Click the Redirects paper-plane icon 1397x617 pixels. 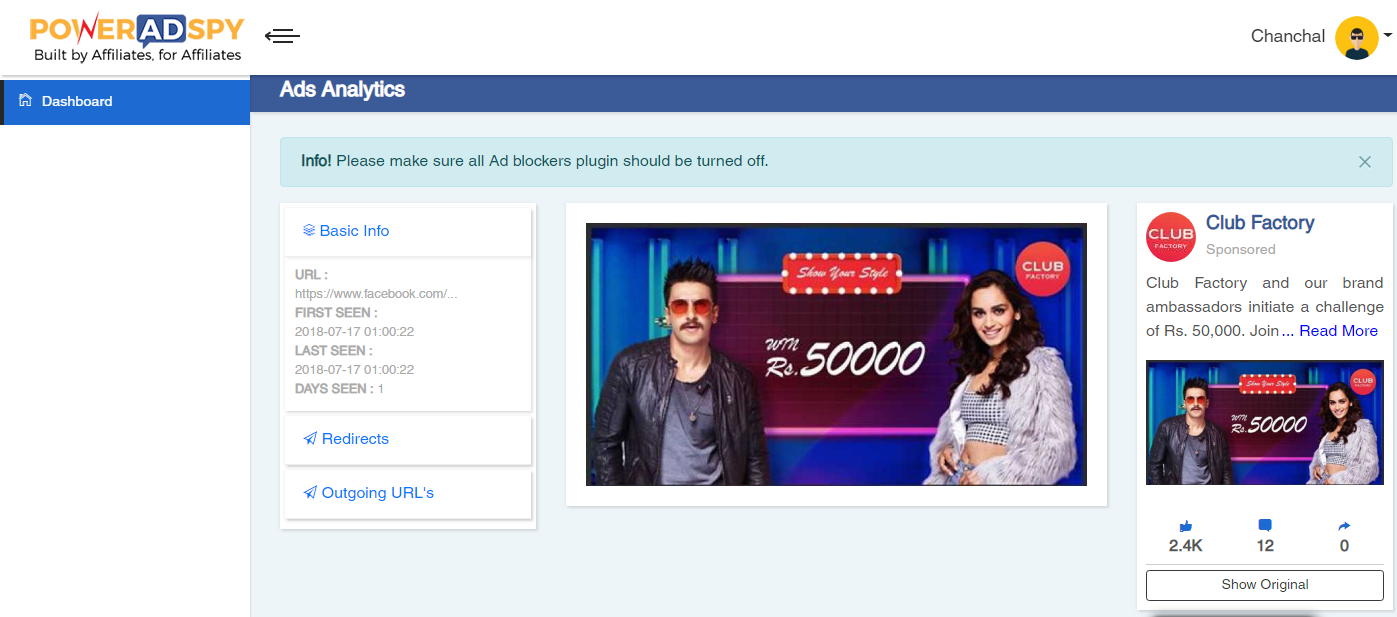(x=310, y=439)
